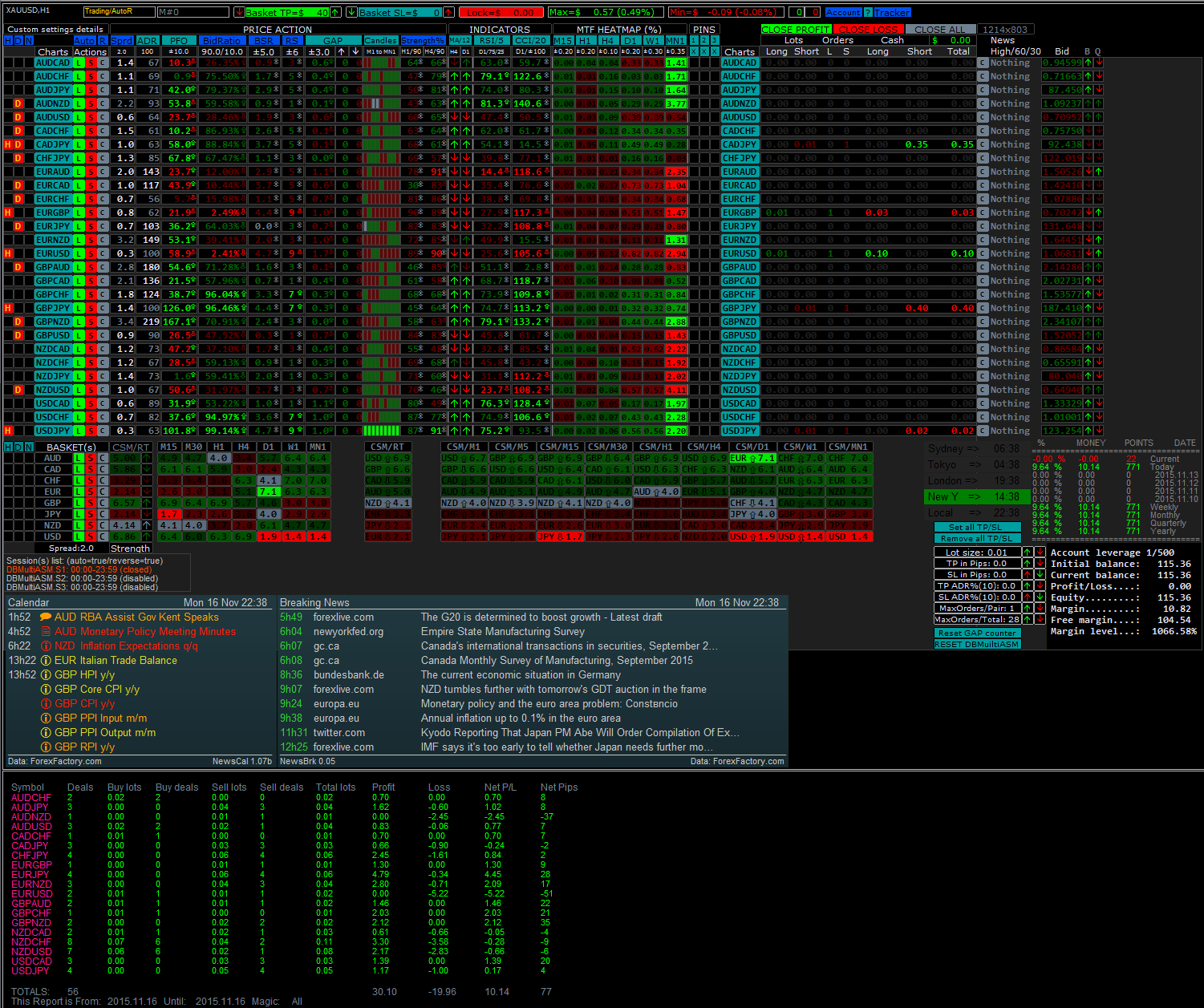Image resolution: width=1204 pixels, height=1008 pixels.
Task: Click the blue Tracker label at top
Action: 893,12
